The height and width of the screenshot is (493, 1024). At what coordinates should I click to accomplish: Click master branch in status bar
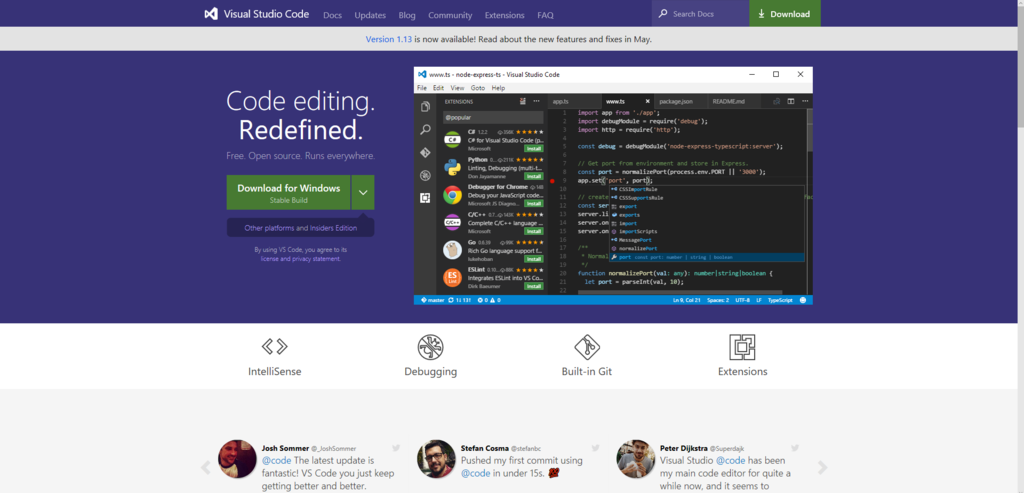pyautogui.click(x=432, y=300)
